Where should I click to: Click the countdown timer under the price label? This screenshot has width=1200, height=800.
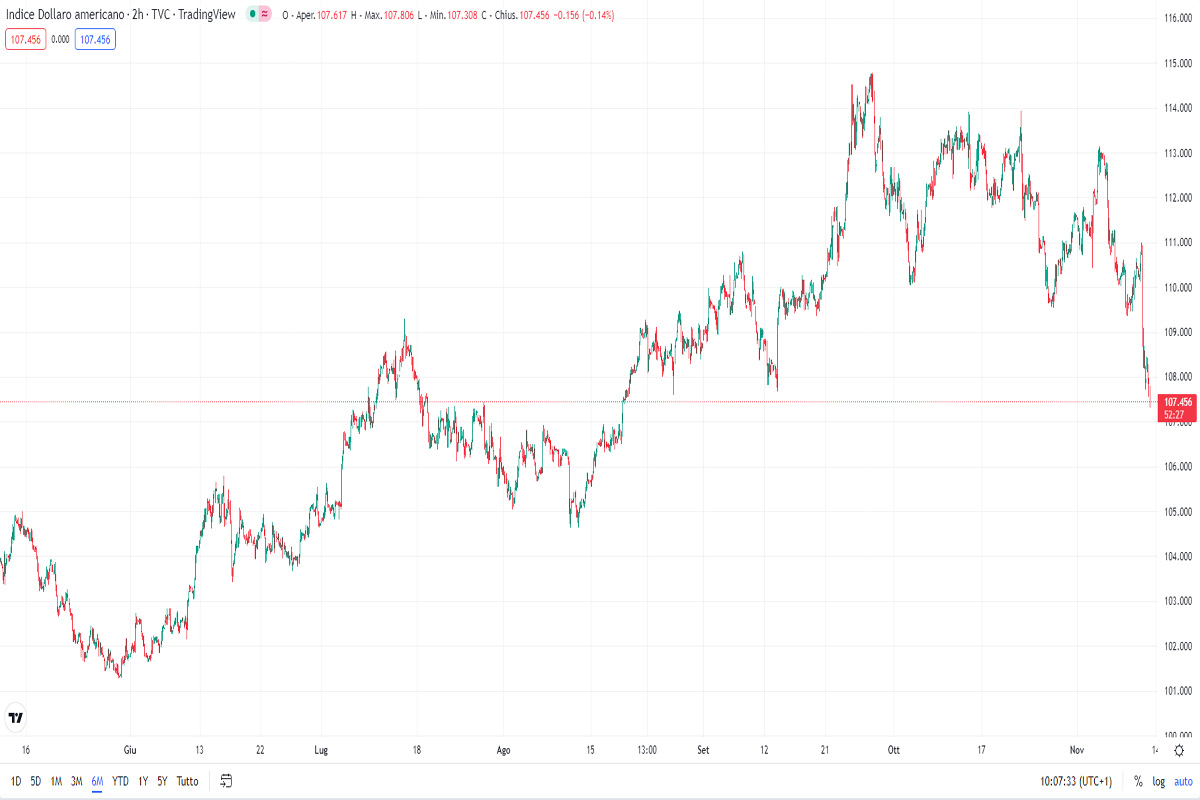[x=1178, y=412]
